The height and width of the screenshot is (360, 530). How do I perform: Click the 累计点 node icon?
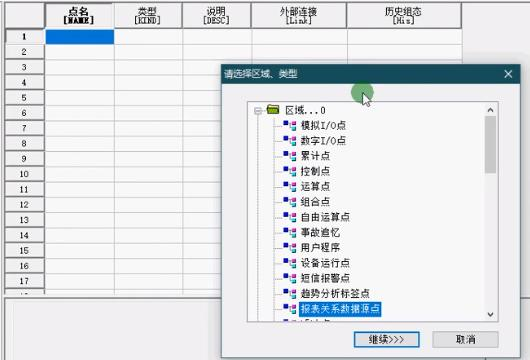click(x=290, y=156)
